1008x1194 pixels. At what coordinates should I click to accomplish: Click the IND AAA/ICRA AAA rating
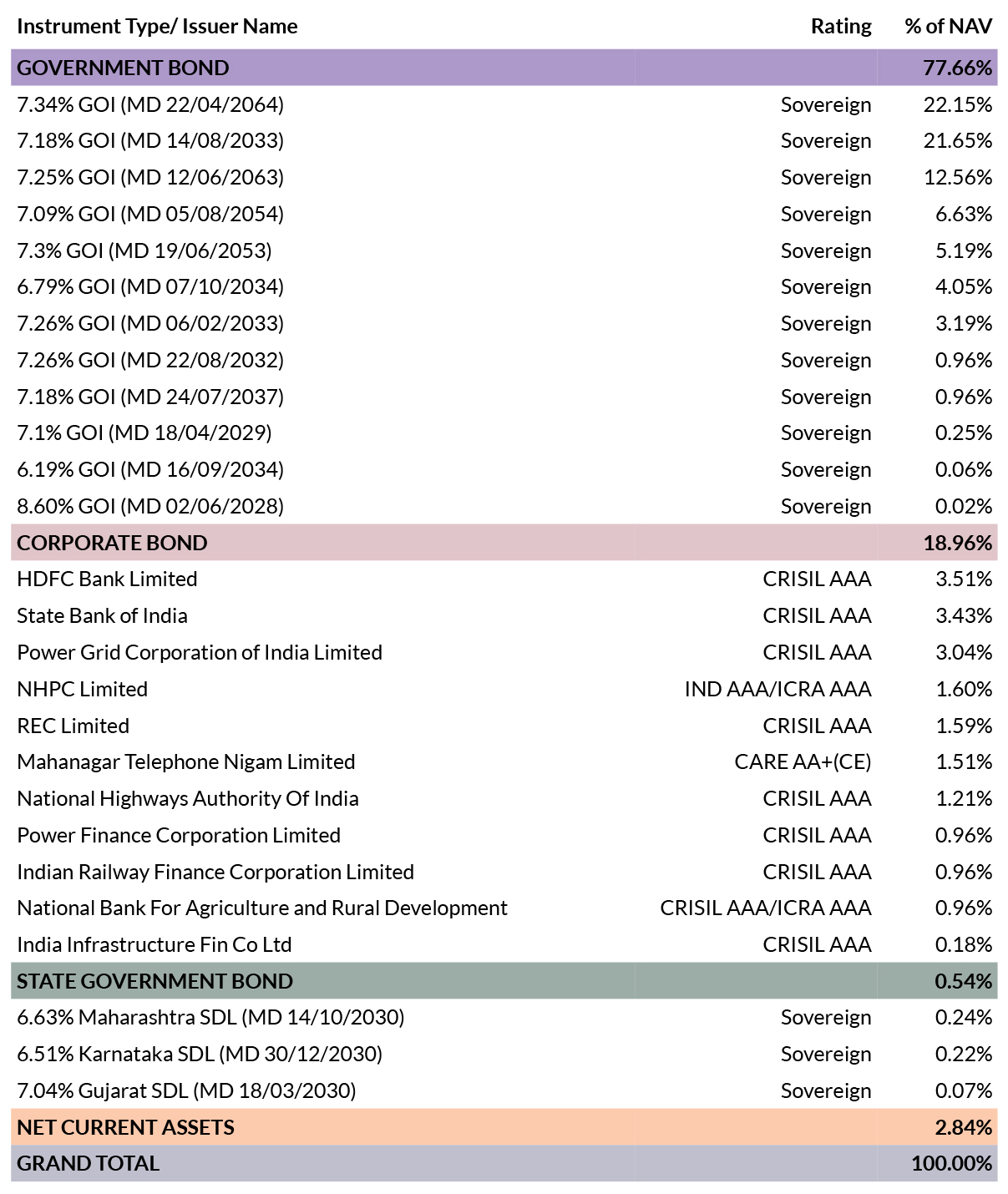click(778, 689)
